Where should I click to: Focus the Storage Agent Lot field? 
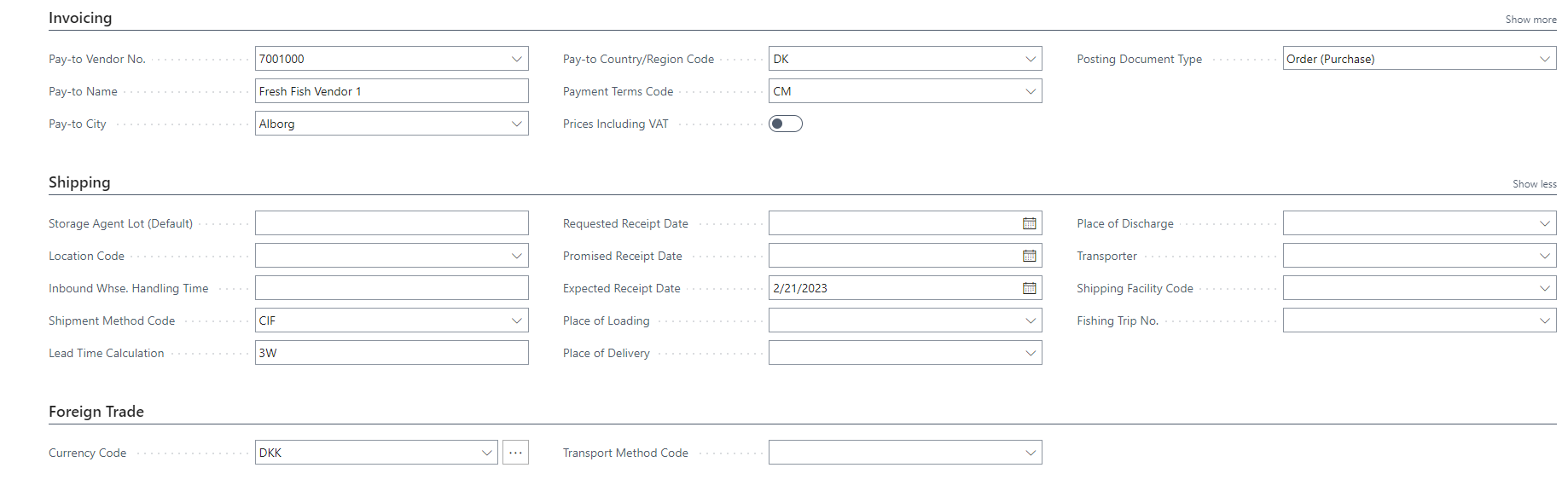click(391, 223)
